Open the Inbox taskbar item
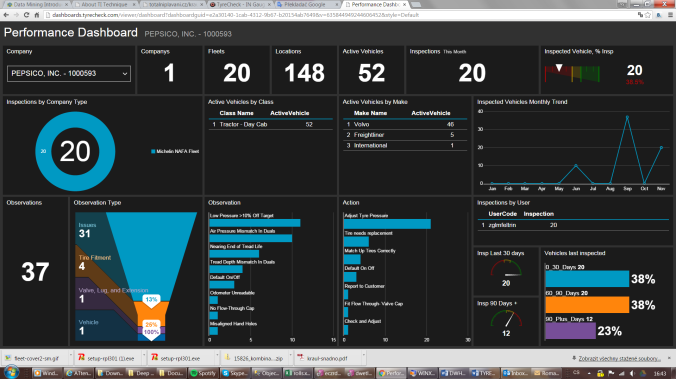The width and height of the screenshot is (676, 379). coord(515,373)
